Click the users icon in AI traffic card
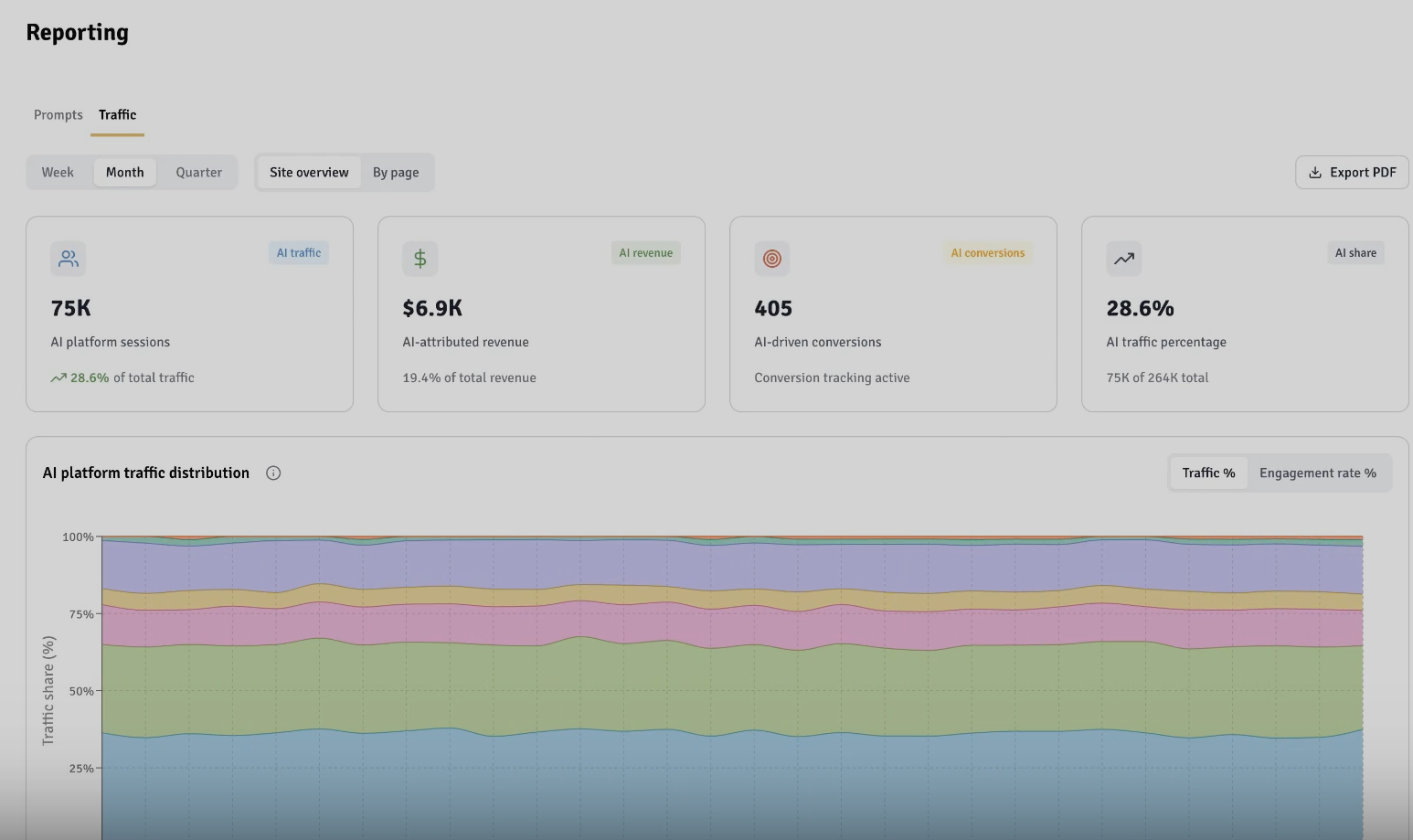 point(69,259)
